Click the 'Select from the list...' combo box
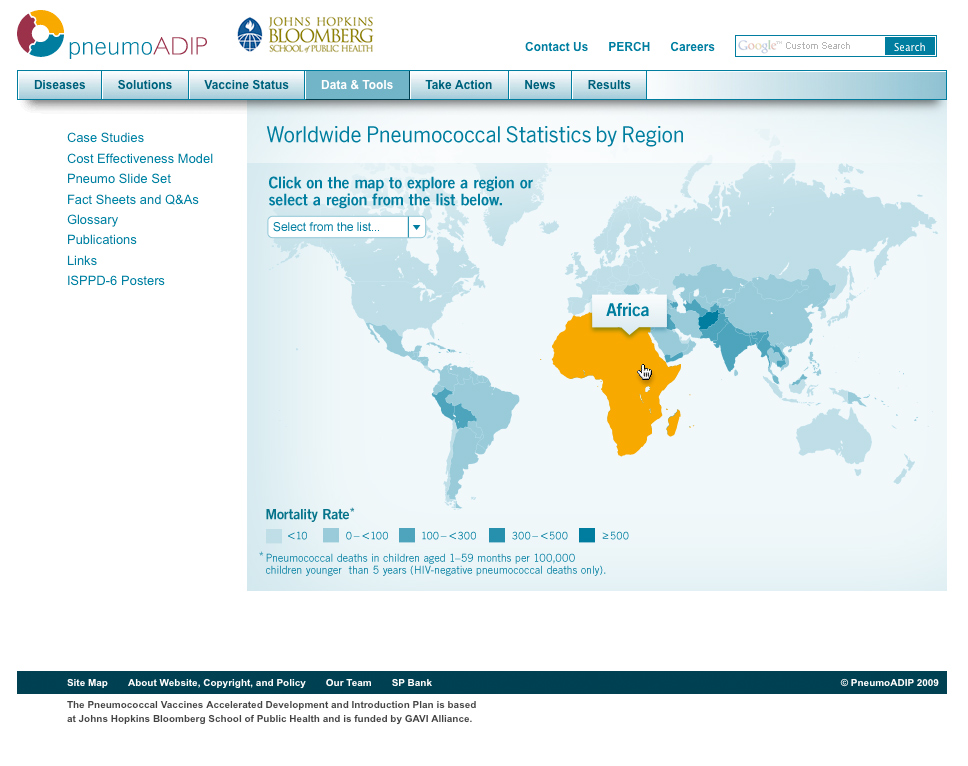The image size is (968, 766). (x=338, y=227)
